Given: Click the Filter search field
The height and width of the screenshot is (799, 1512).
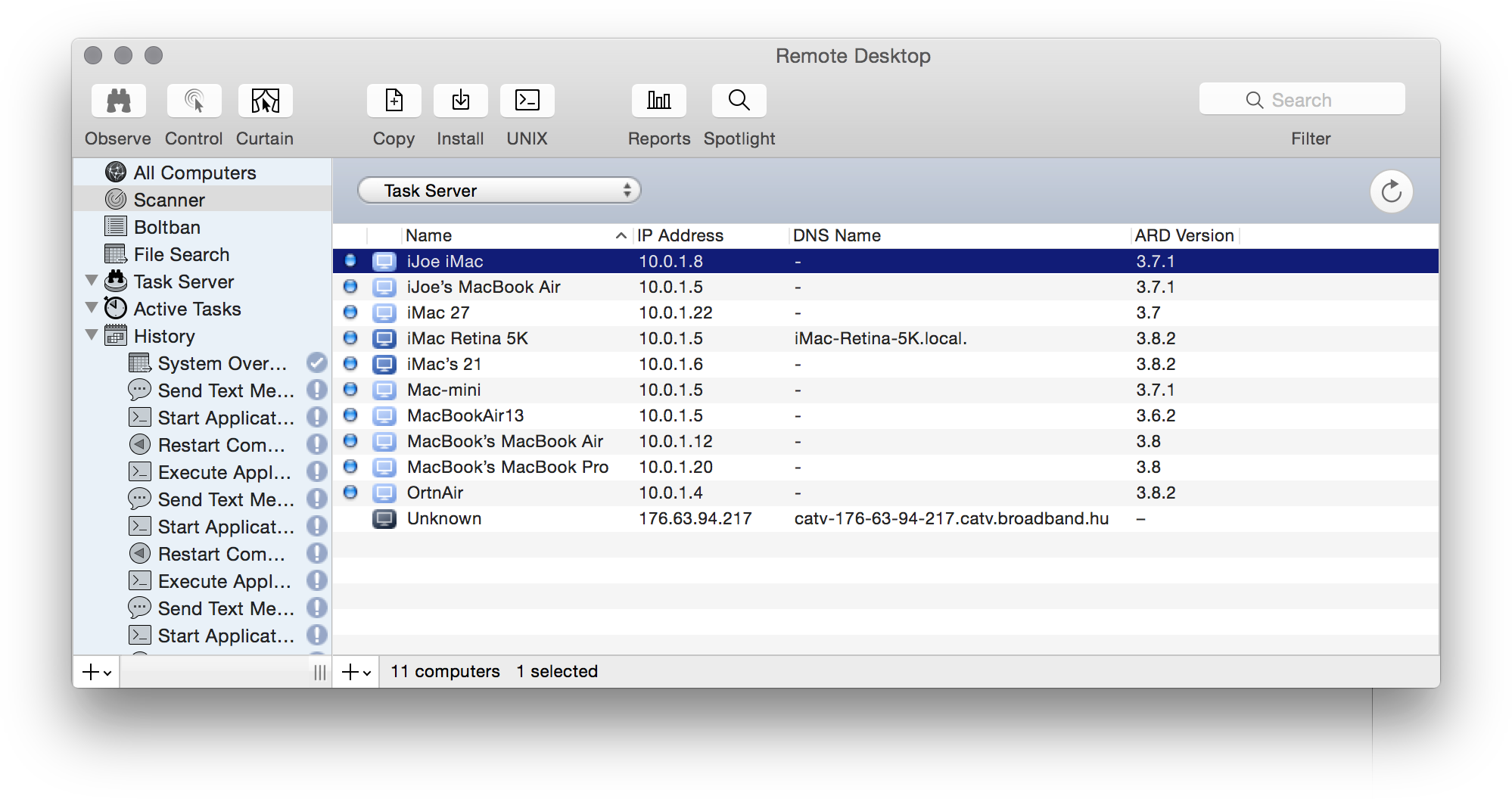Looking at the screenshot, I should (x=1302, y=100).
